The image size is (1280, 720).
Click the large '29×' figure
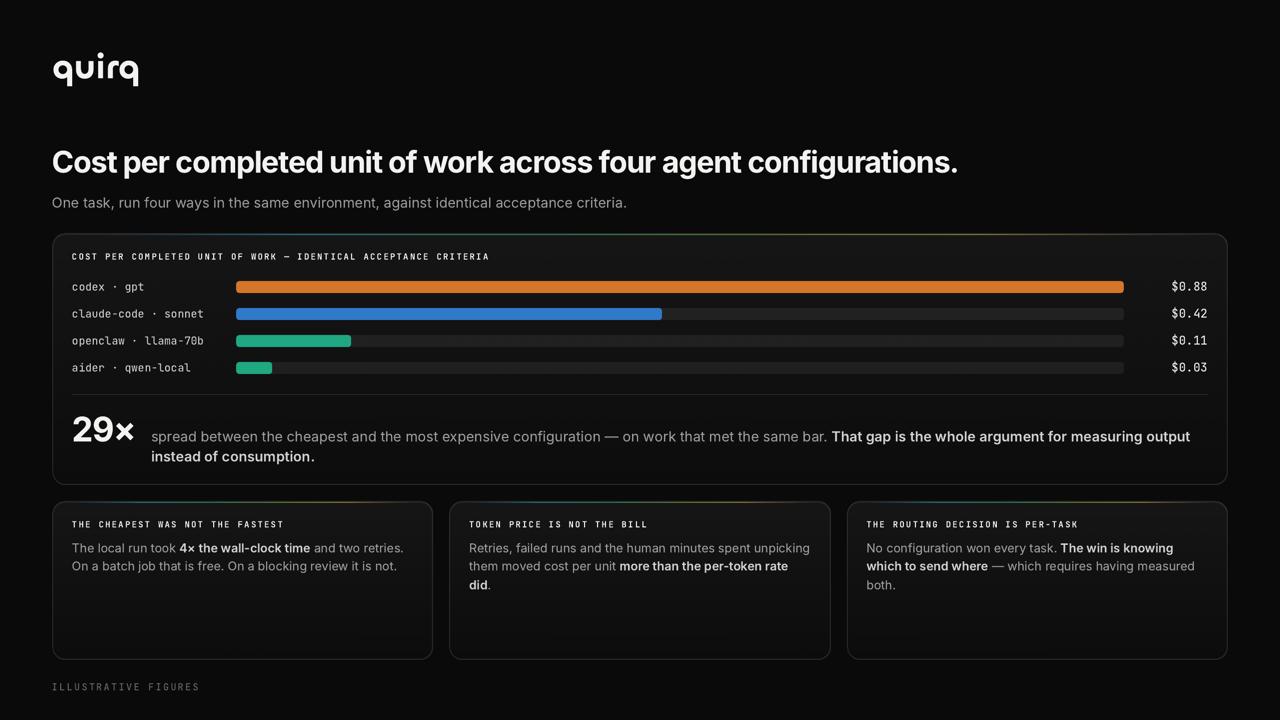[103, 430]
